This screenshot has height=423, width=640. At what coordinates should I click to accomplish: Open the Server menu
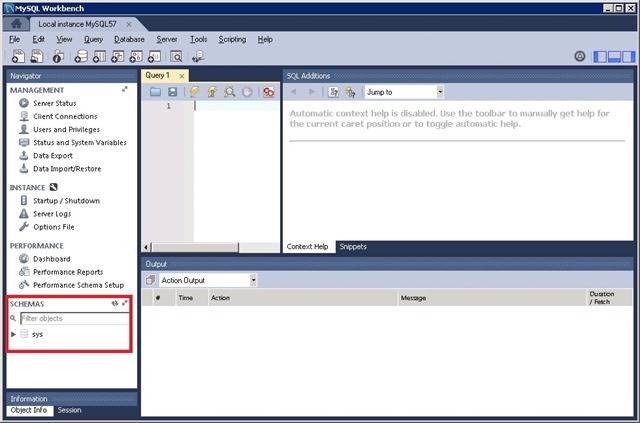coord(167,39)
